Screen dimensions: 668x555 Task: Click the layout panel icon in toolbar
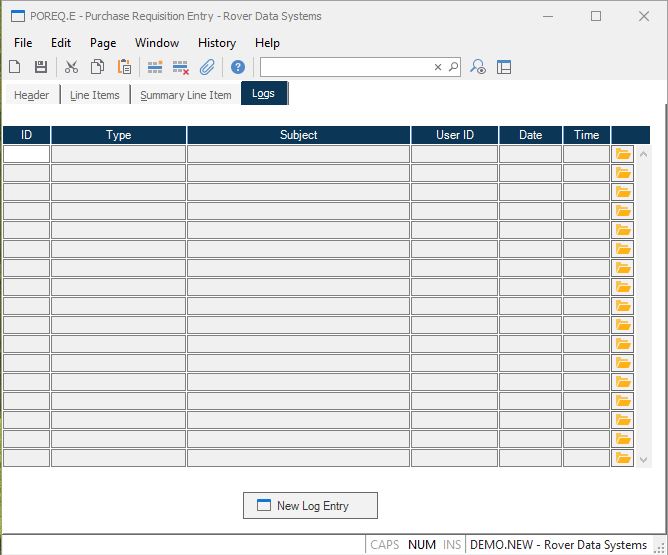(x=504, y=67)
